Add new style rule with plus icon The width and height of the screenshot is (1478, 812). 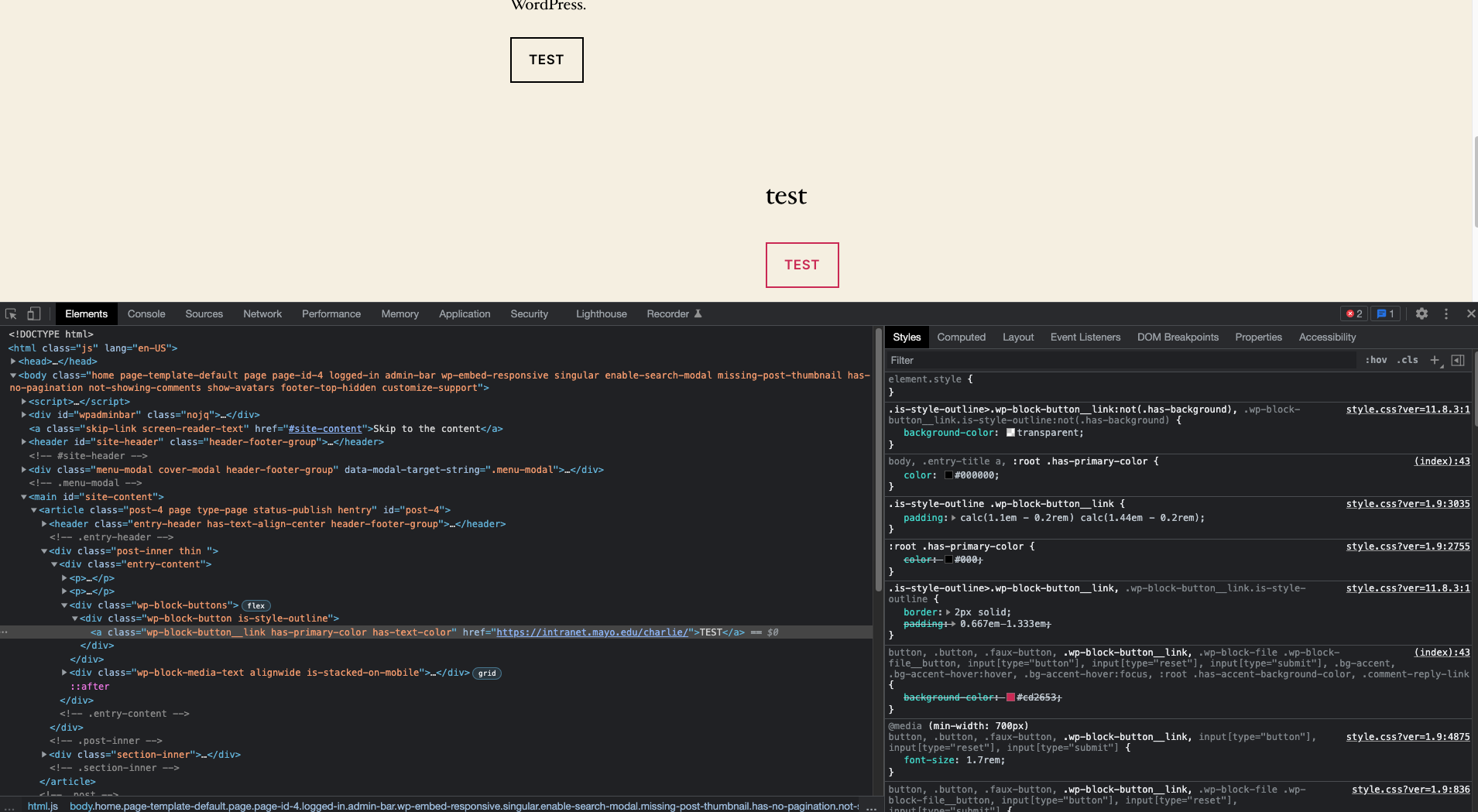tap(1435, 360)
